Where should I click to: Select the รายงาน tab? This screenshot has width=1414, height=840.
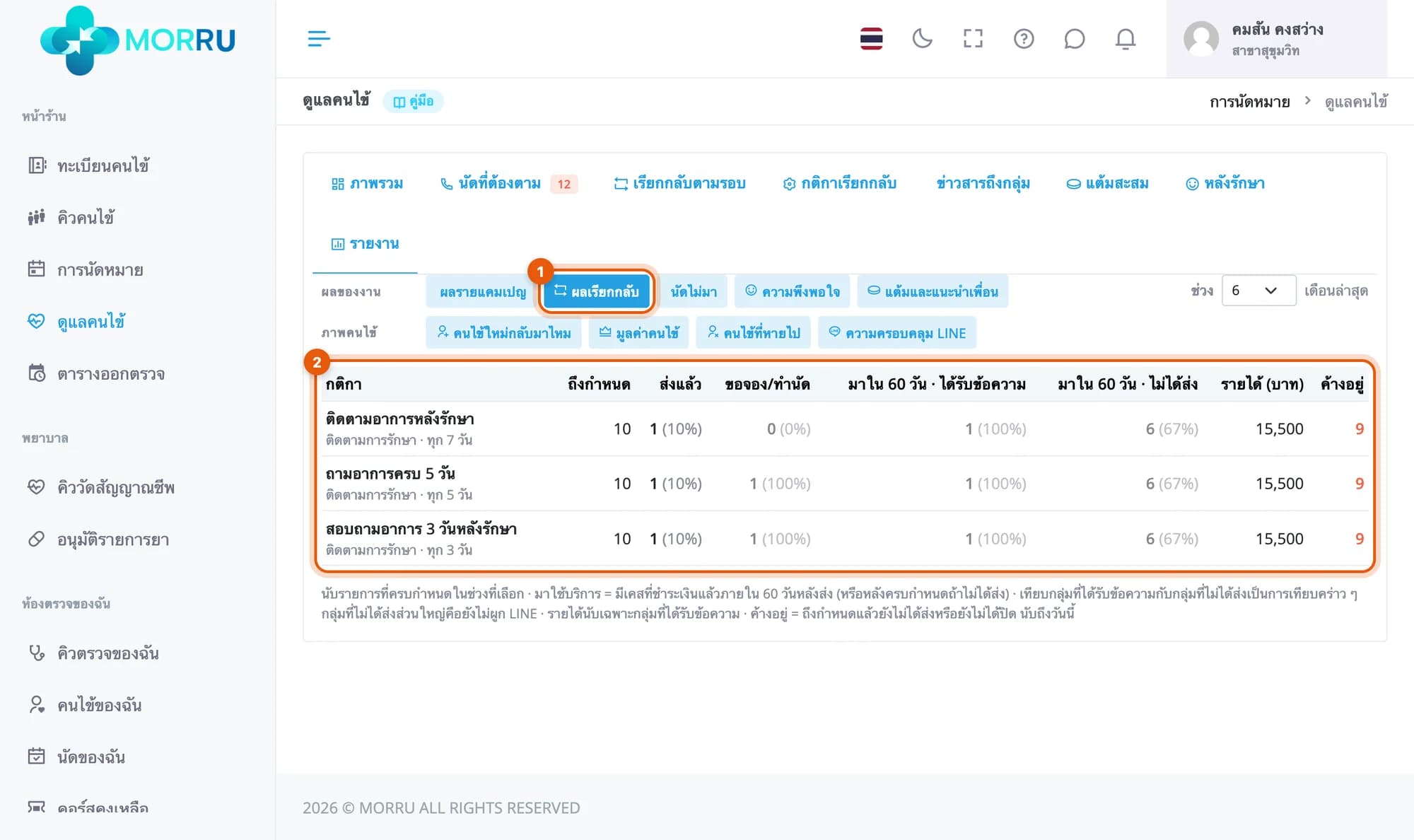click(365, 244)
